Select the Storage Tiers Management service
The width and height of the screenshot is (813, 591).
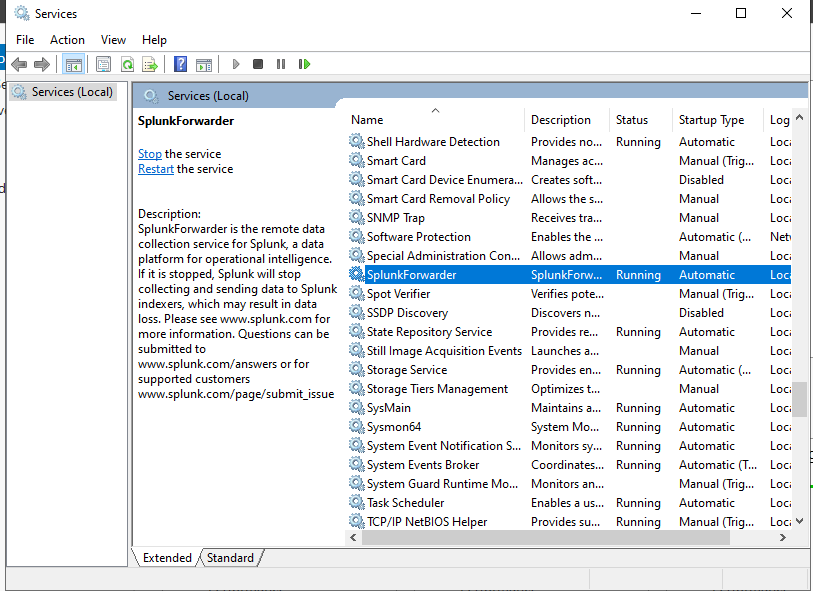point(568,388)
